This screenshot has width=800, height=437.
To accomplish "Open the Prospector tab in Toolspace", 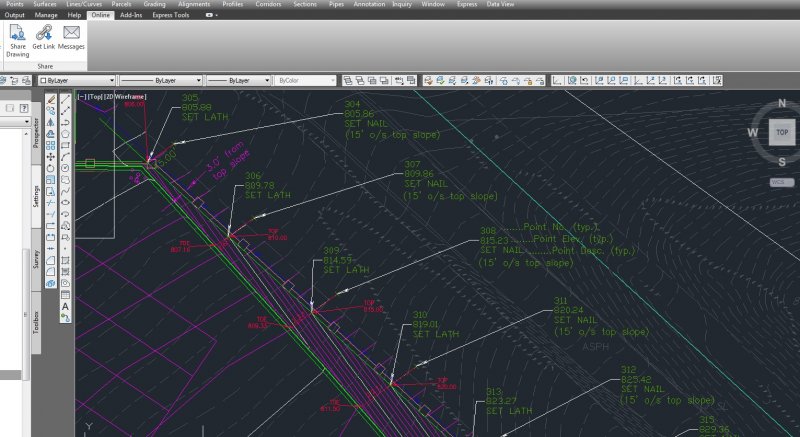I will coord(36,133).
